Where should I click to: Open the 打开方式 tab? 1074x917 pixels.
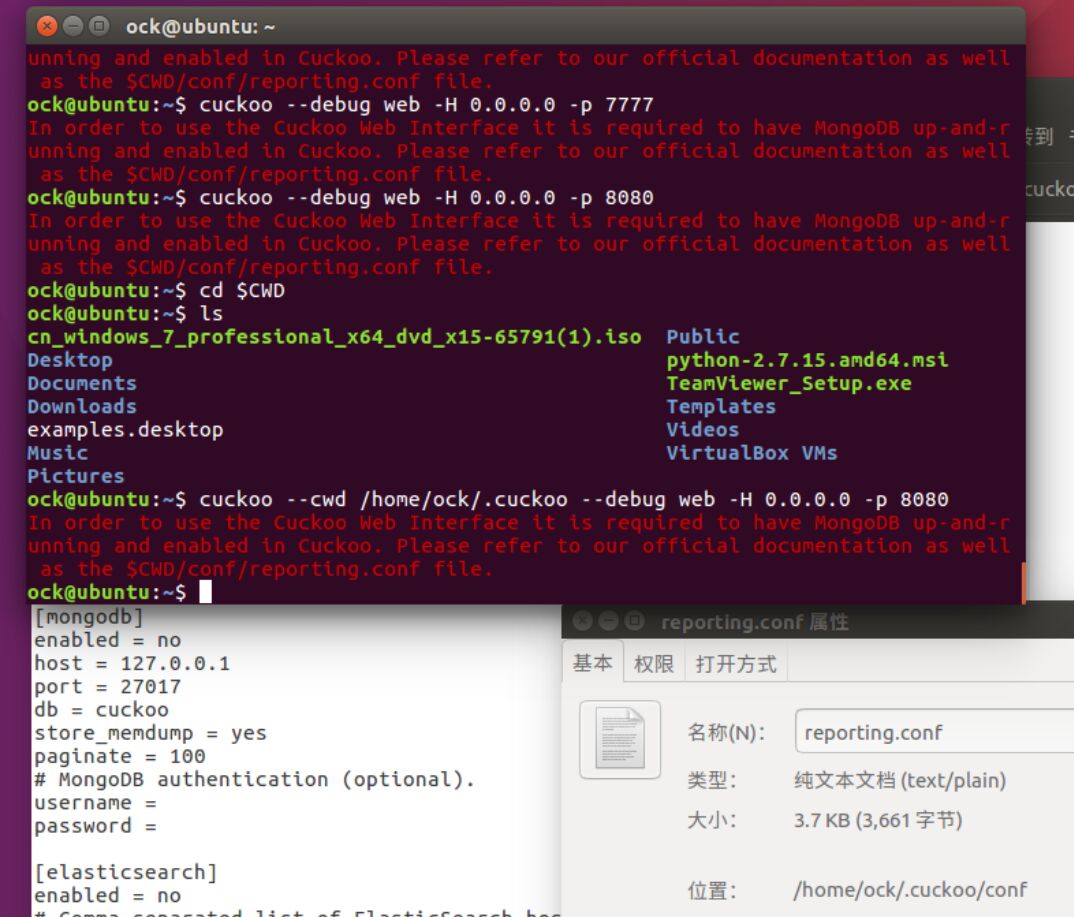point(736,664)
